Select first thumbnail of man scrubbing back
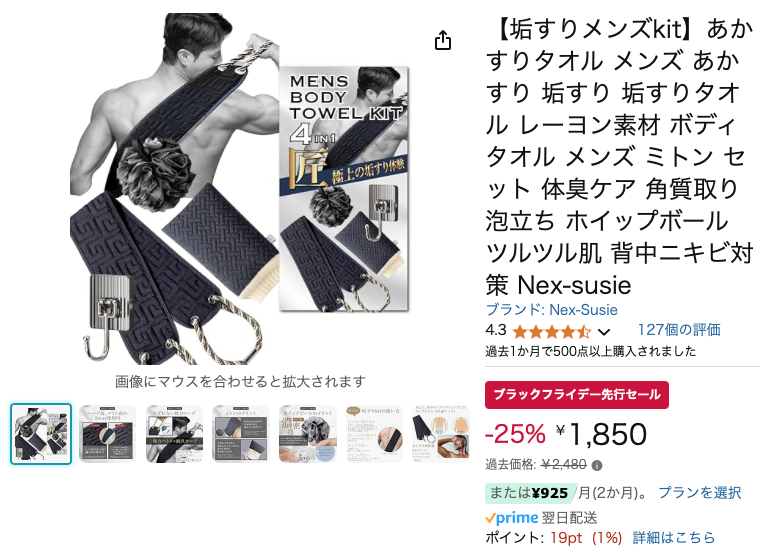The height and width of the screenshot is (552, 774). click(41, 434)
